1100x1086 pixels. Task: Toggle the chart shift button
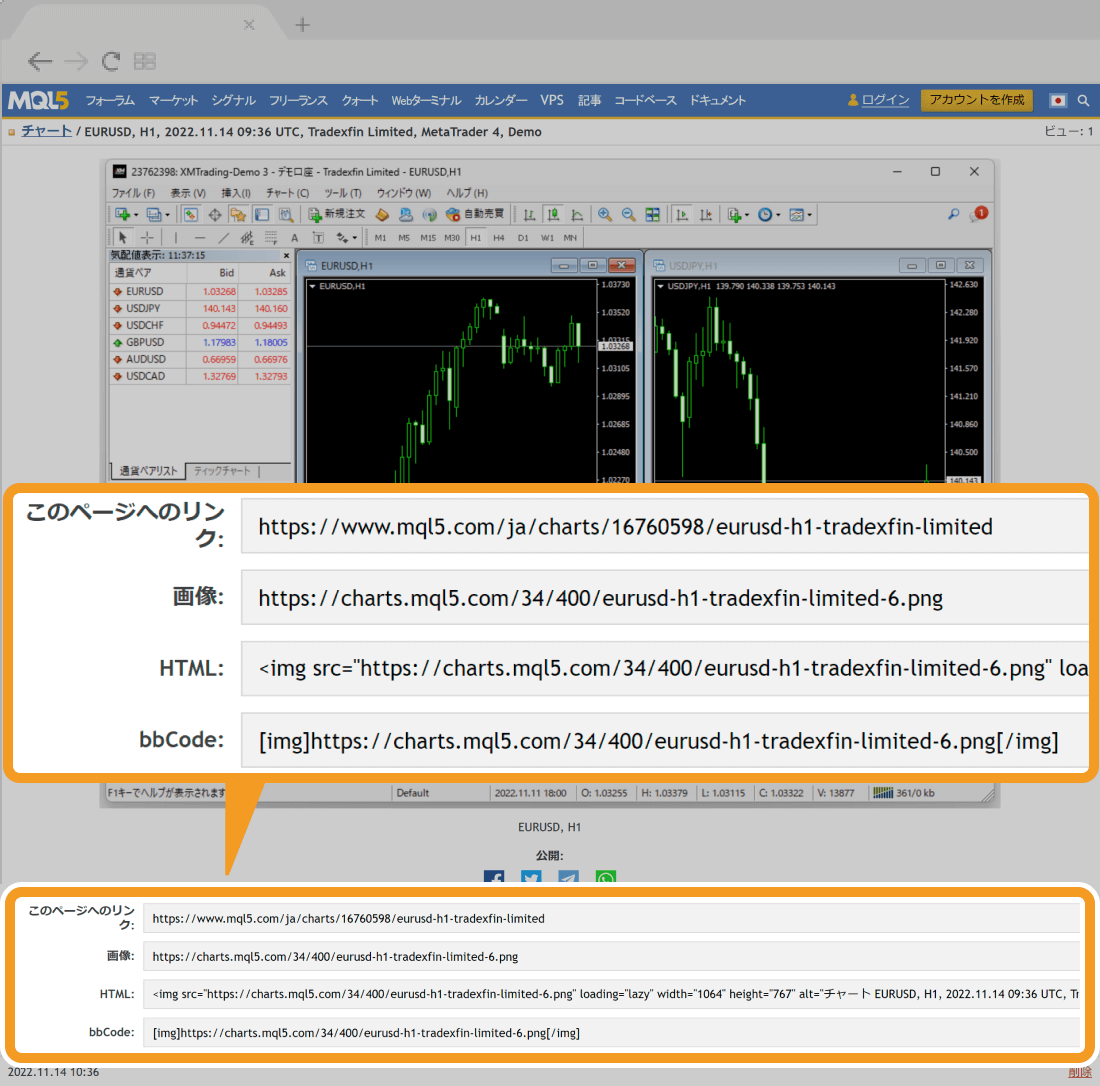point(706,215)
